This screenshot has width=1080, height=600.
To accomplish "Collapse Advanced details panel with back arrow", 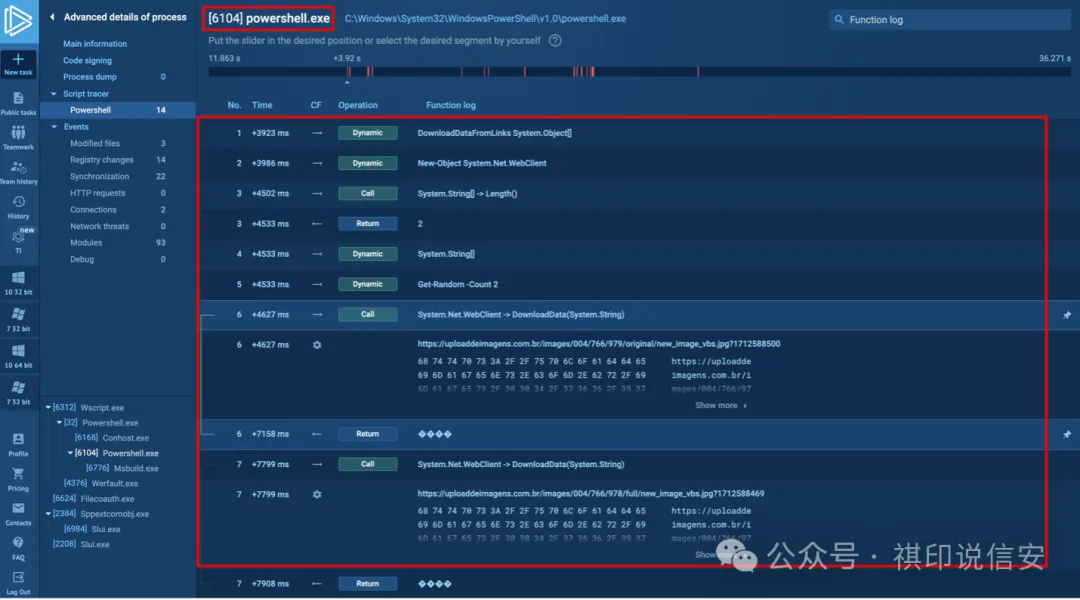I will [x=52, y=17].
